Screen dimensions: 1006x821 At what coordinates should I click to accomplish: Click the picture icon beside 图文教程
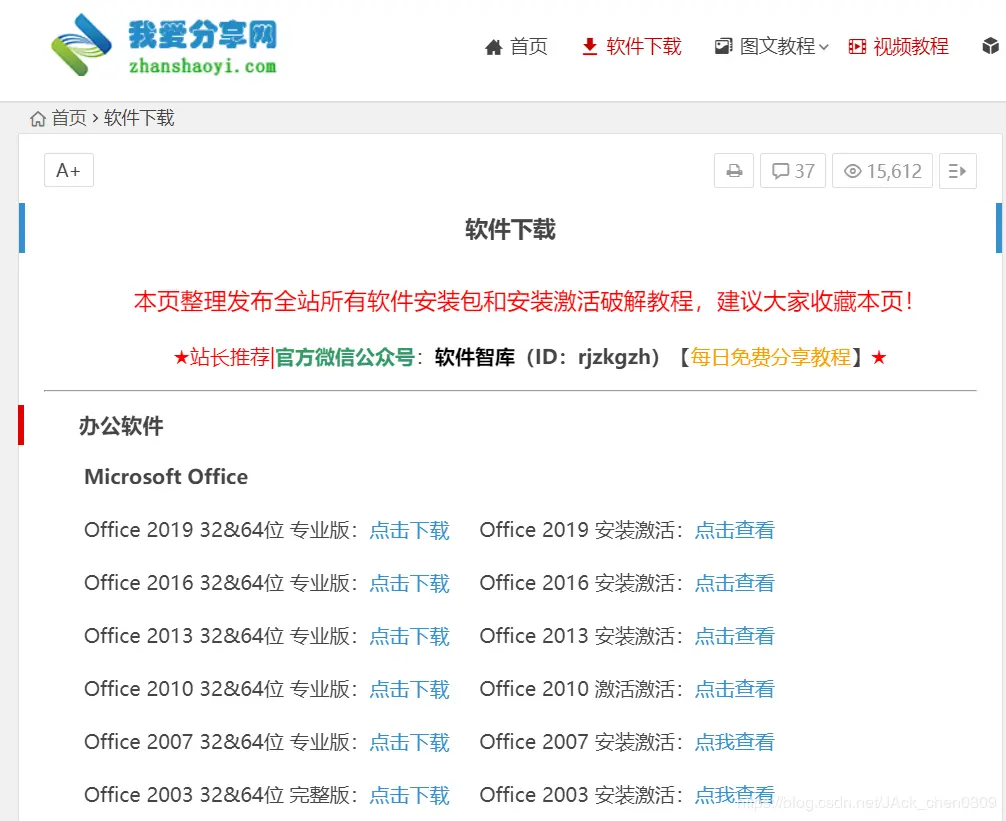click(x=724, y=46)
